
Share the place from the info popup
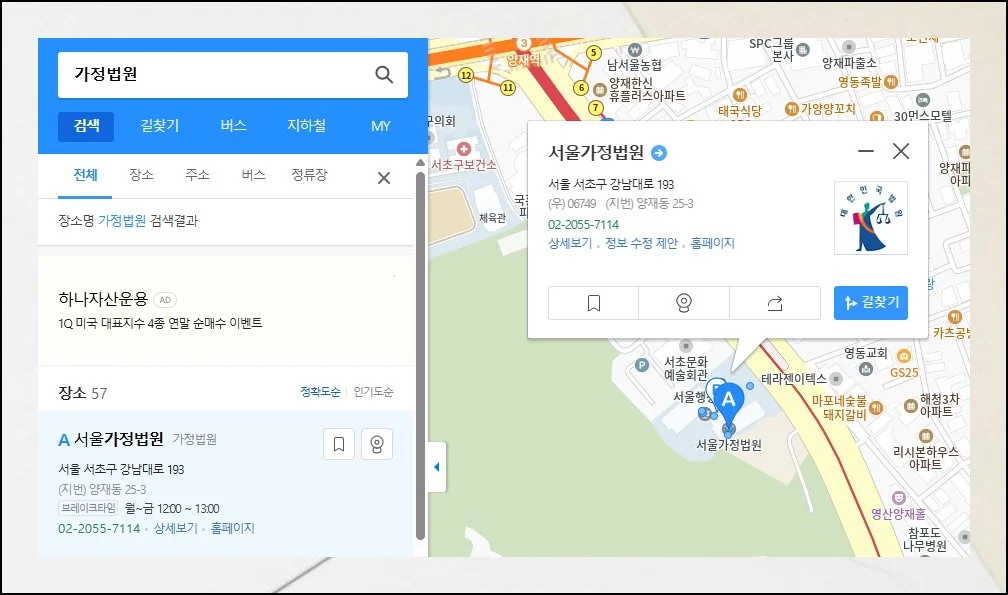775,303
